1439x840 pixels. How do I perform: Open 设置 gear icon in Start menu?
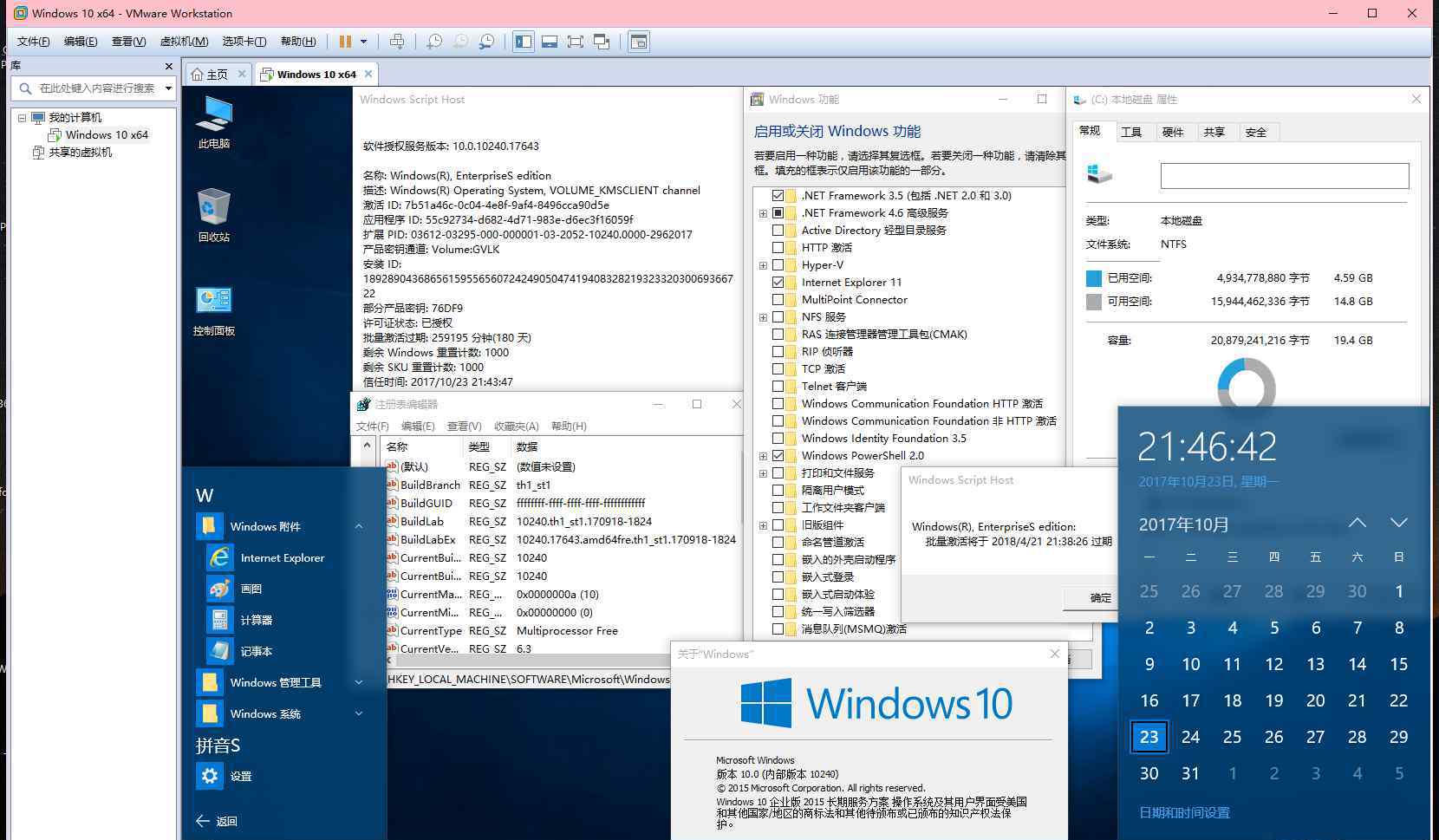210,776
